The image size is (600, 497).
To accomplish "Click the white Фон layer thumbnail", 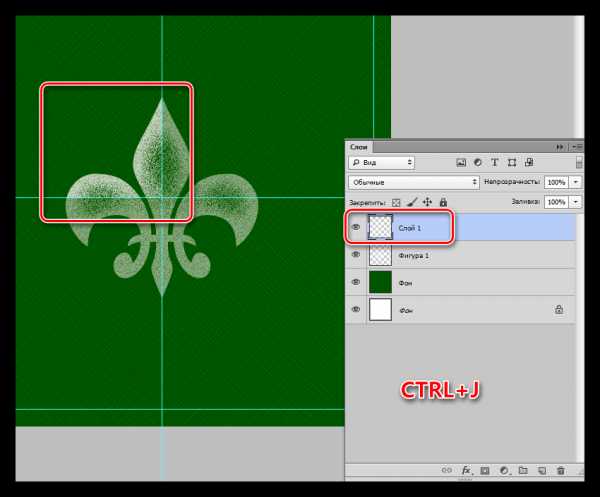I will tap(381, 311).
